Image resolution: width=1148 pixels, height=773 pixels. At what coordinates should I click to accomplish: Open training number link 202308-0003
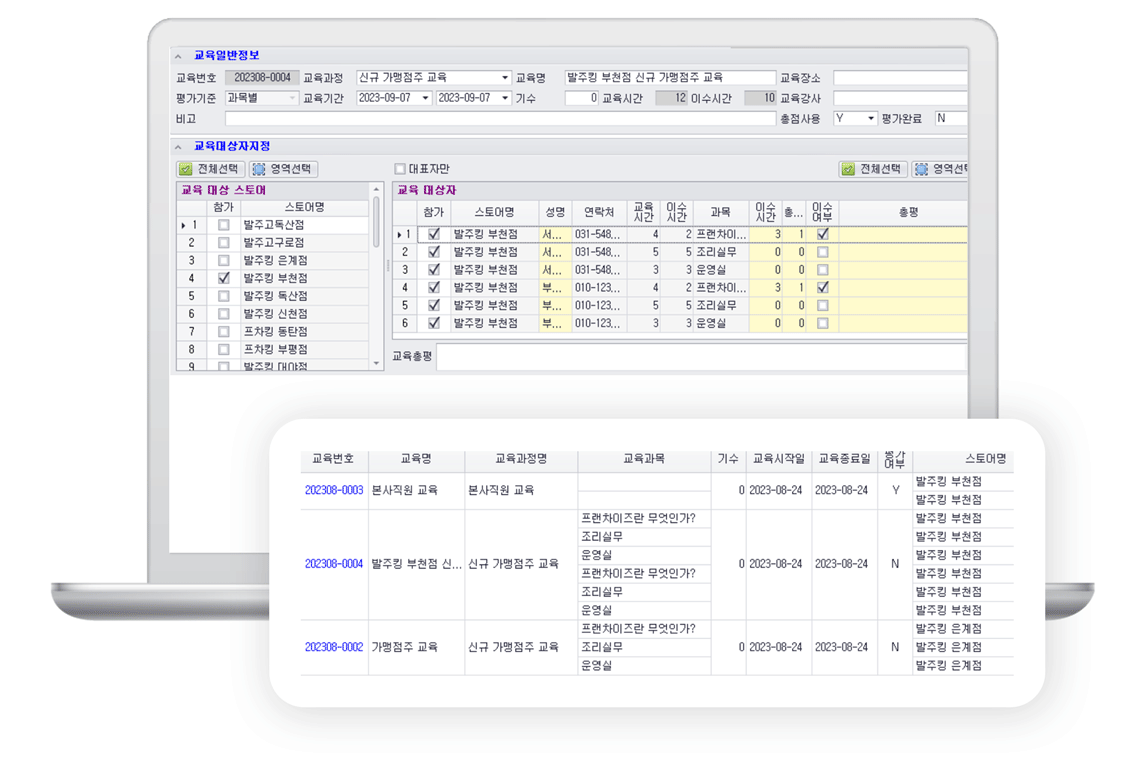[x=334, y=491]
